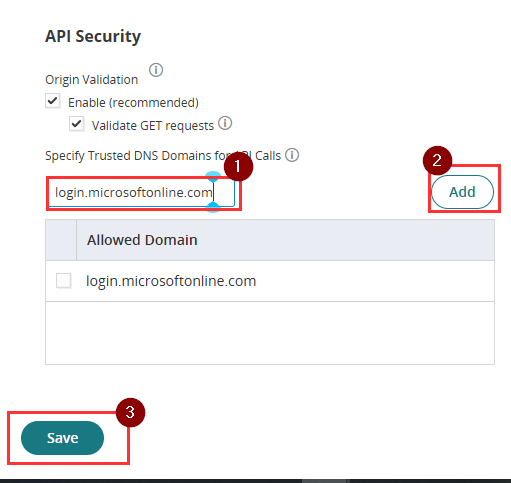Click the upper blue text cursor handle
This screenshot has height=483, width=511.
tap(213, 177)
